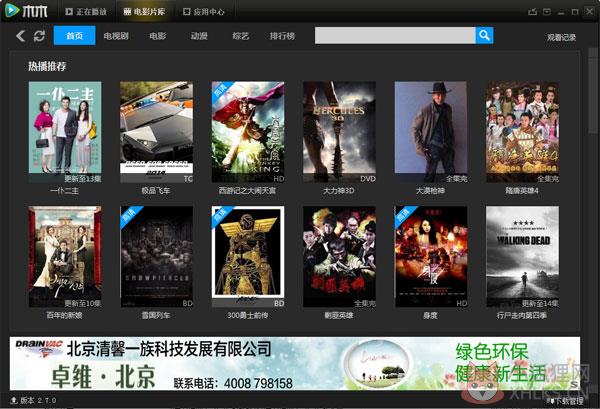Click the 隋唐英雄4 title text
The image size is (600, 409).
tap(522, 191)
